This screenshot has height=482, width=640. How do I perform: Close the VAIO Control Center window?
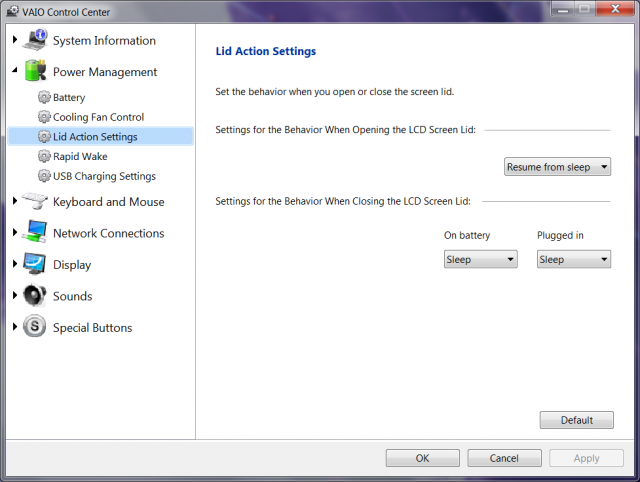click(x=615, y=9)
